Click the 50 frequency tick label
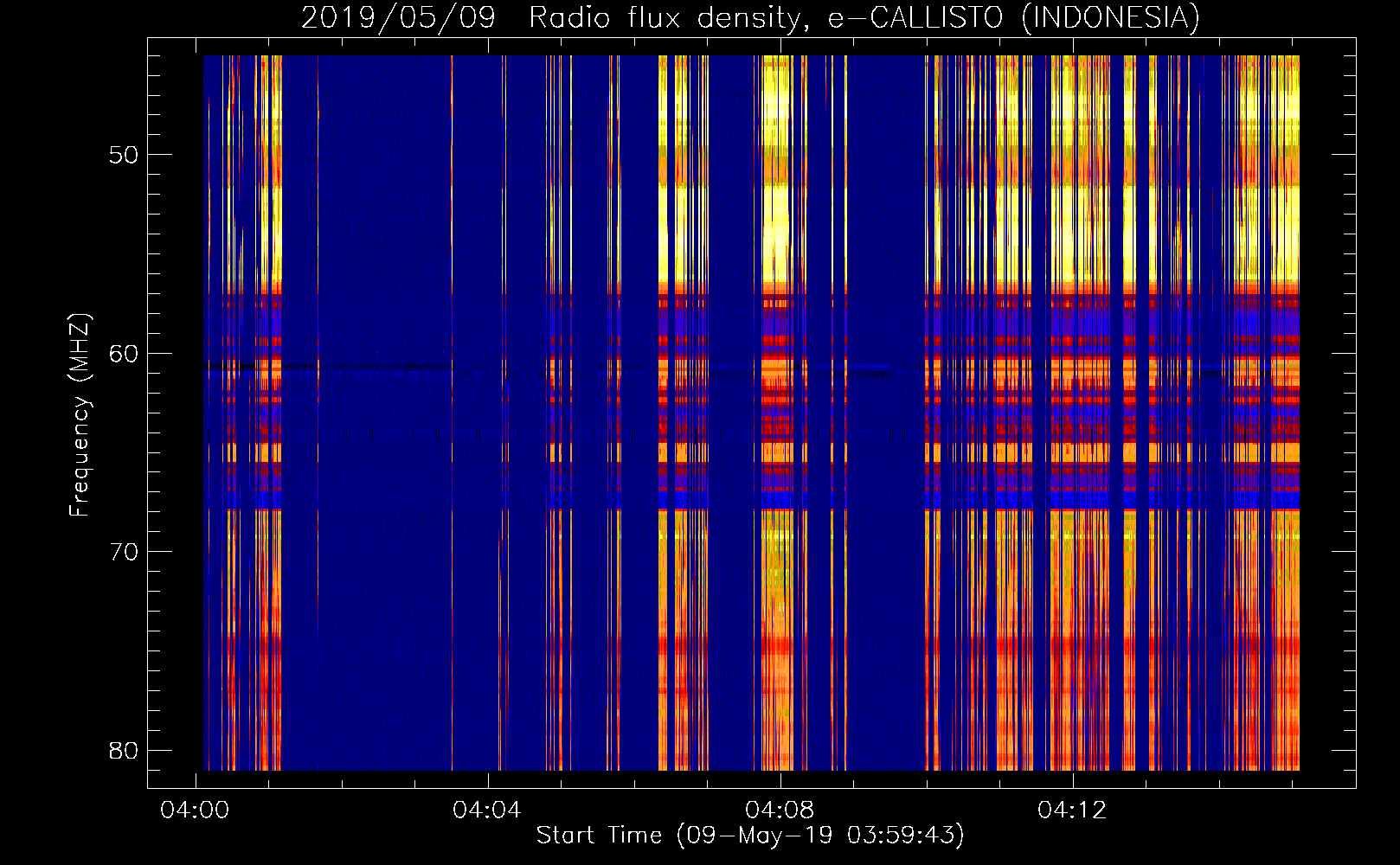Image resolution: width=1400 pixels, height=865 pixels. click(124, 155)
